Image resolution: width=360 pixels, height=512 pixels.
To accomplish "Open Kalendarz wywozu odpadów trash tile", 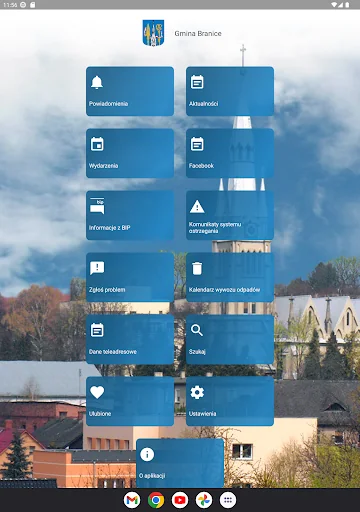I will coord(230,277).
